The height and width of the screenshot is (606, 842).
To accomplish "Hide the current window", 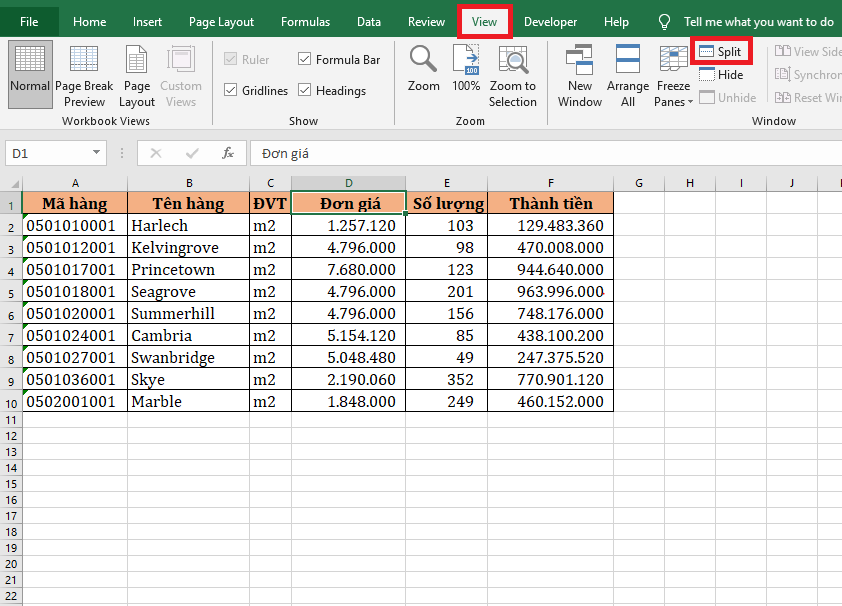I will coord(721,75).
